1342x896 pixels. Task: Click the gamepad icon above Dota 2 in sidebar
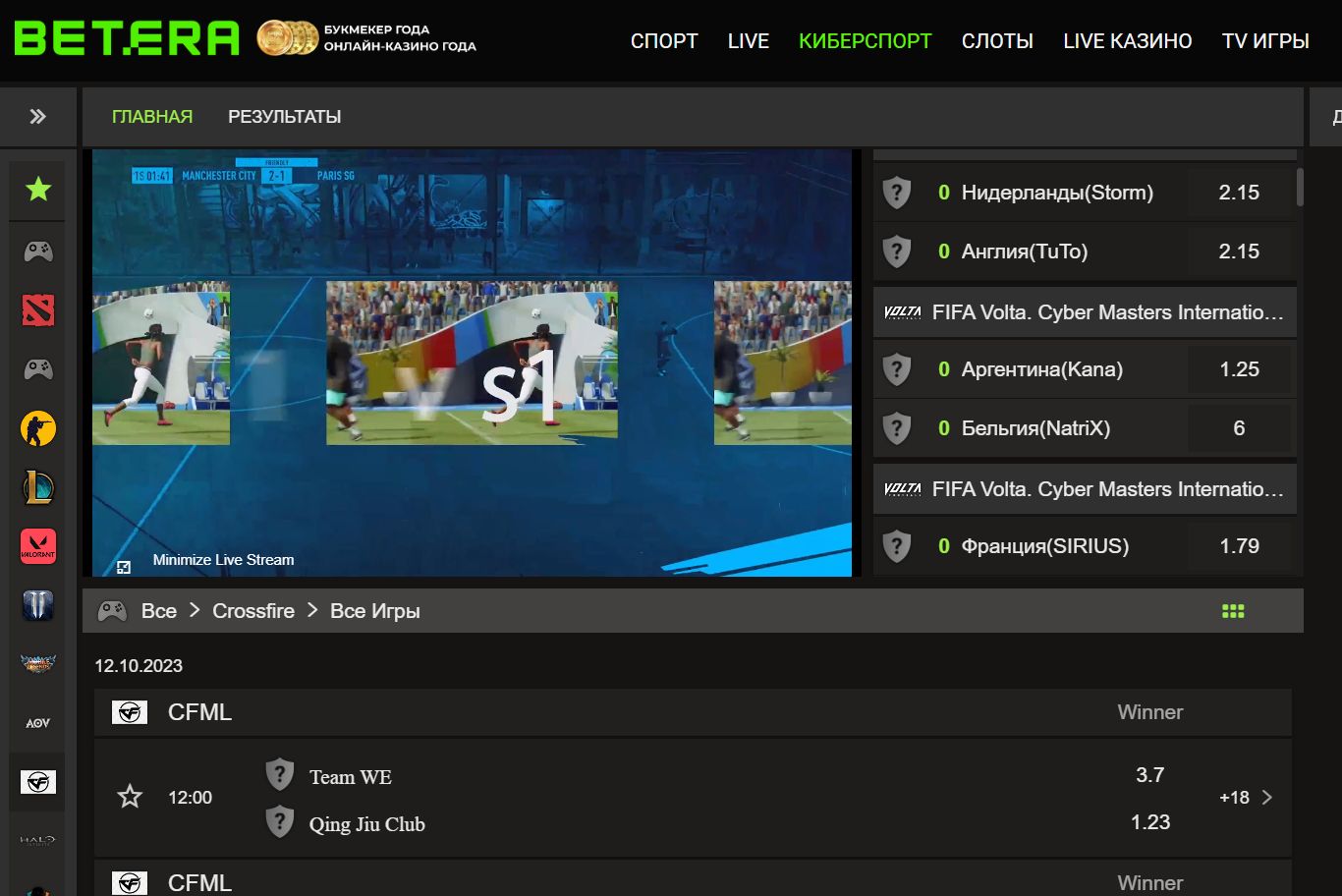tap(38, 252)
